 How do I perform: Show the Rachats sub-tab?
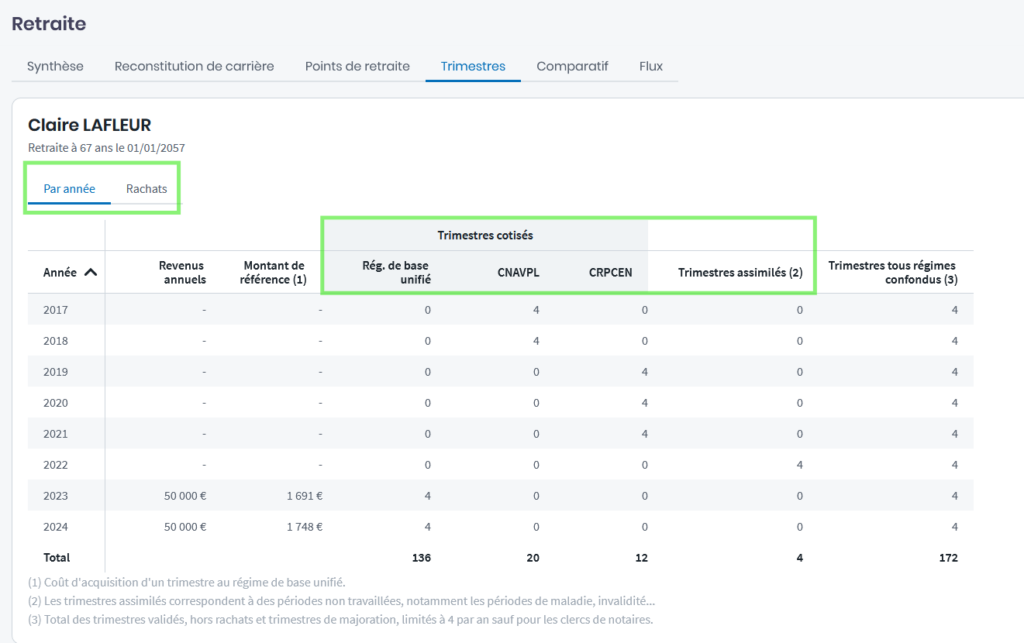pos(146,189)
